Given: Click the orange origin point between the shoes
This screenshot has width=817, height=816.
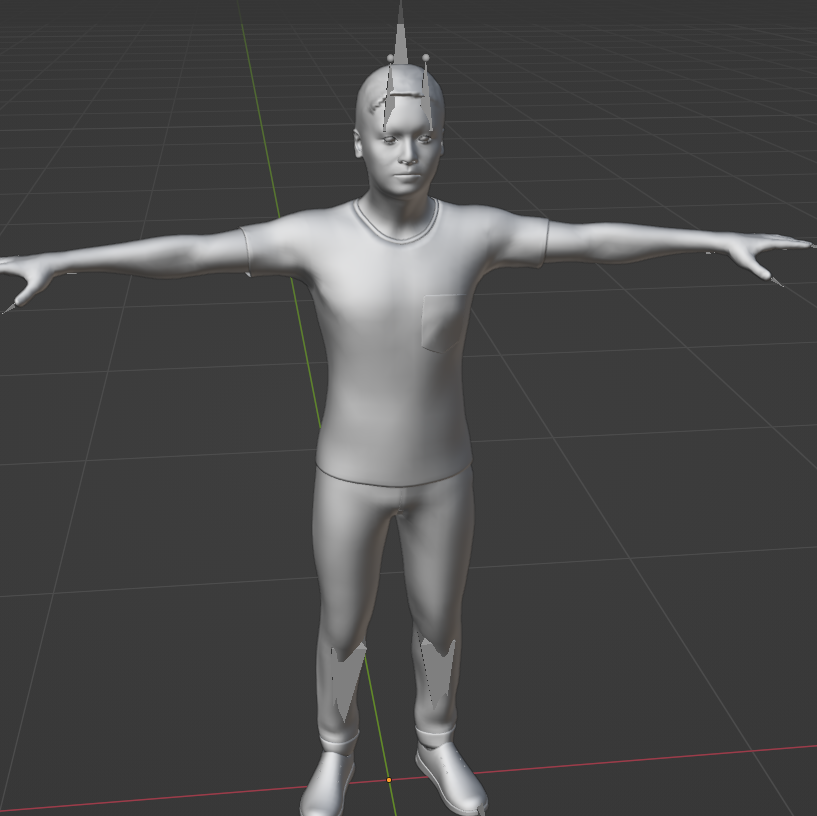Looking at the screenshot, I should tap(388, 780).
